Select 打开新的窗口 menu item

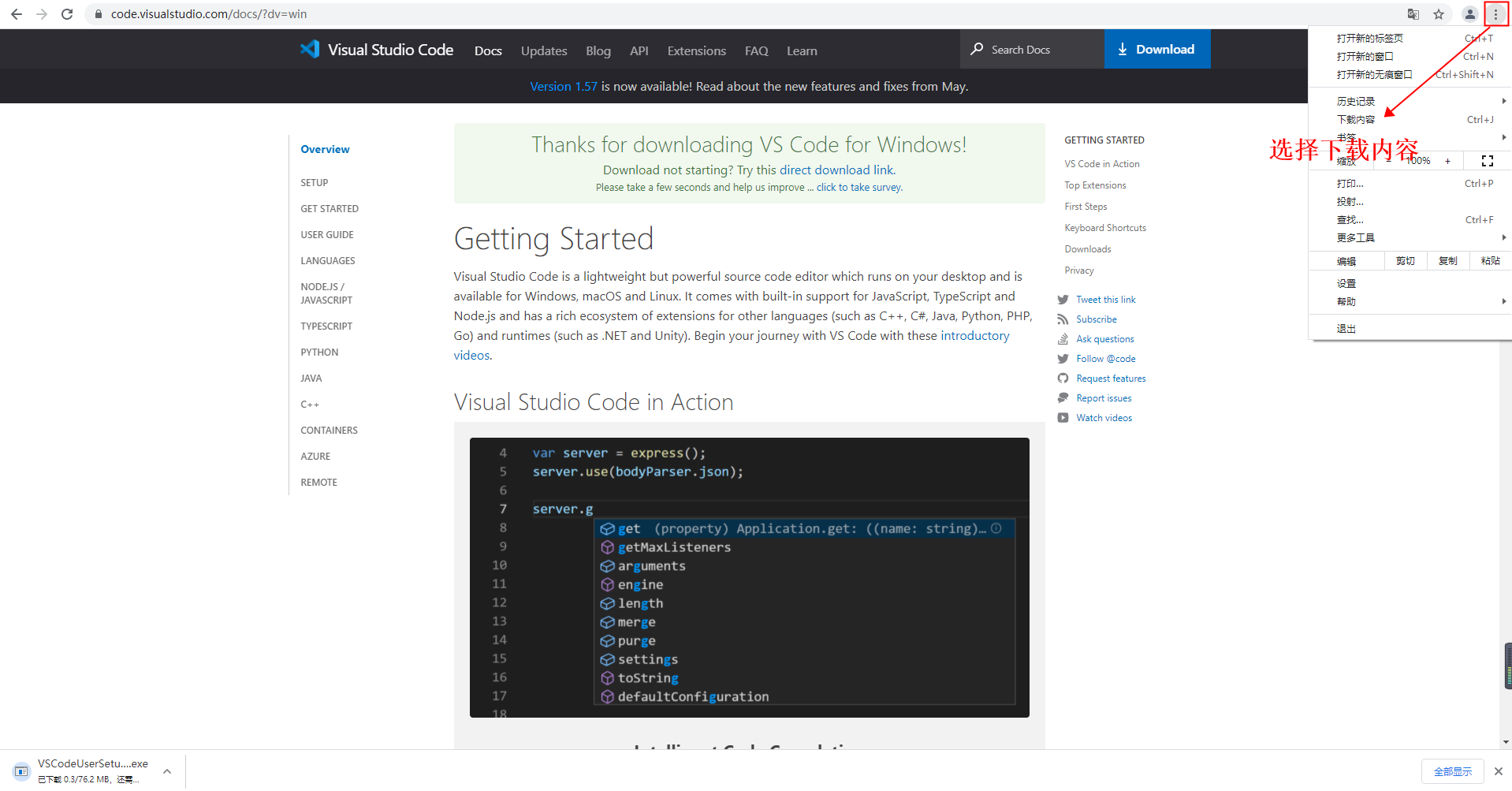coord(1410,56)
